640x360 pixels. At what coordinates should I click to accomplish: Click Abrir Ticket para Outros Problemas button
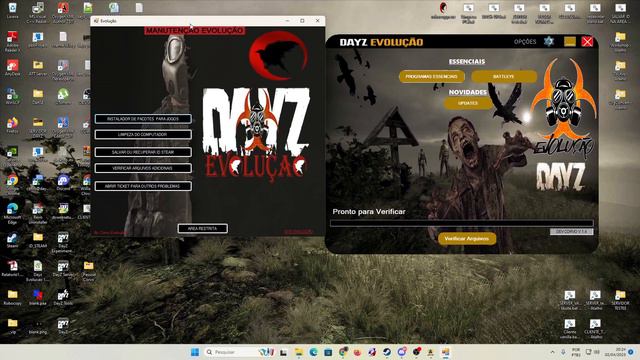[143, 186]
